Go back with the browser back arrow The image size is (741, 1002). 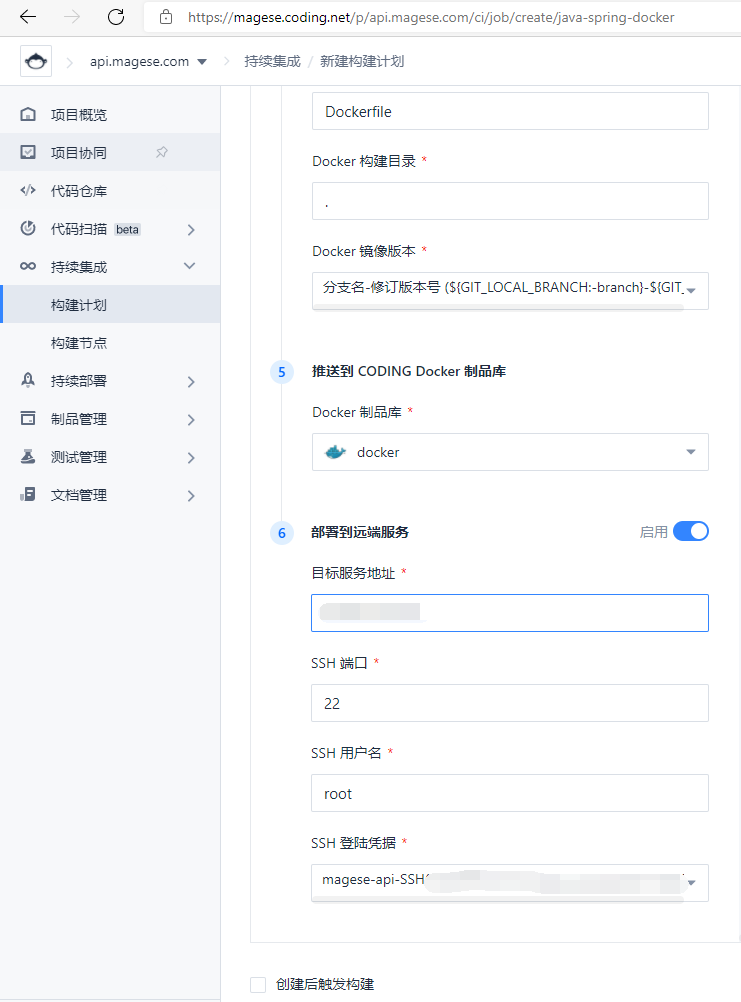(x=28, y=17)
